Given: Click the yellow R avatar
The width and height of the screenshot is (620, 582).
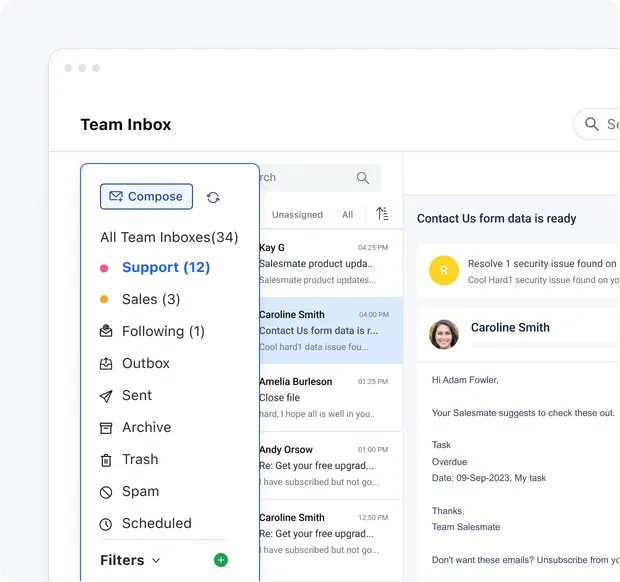Looking at the screenshot, I should pos(444,270).
